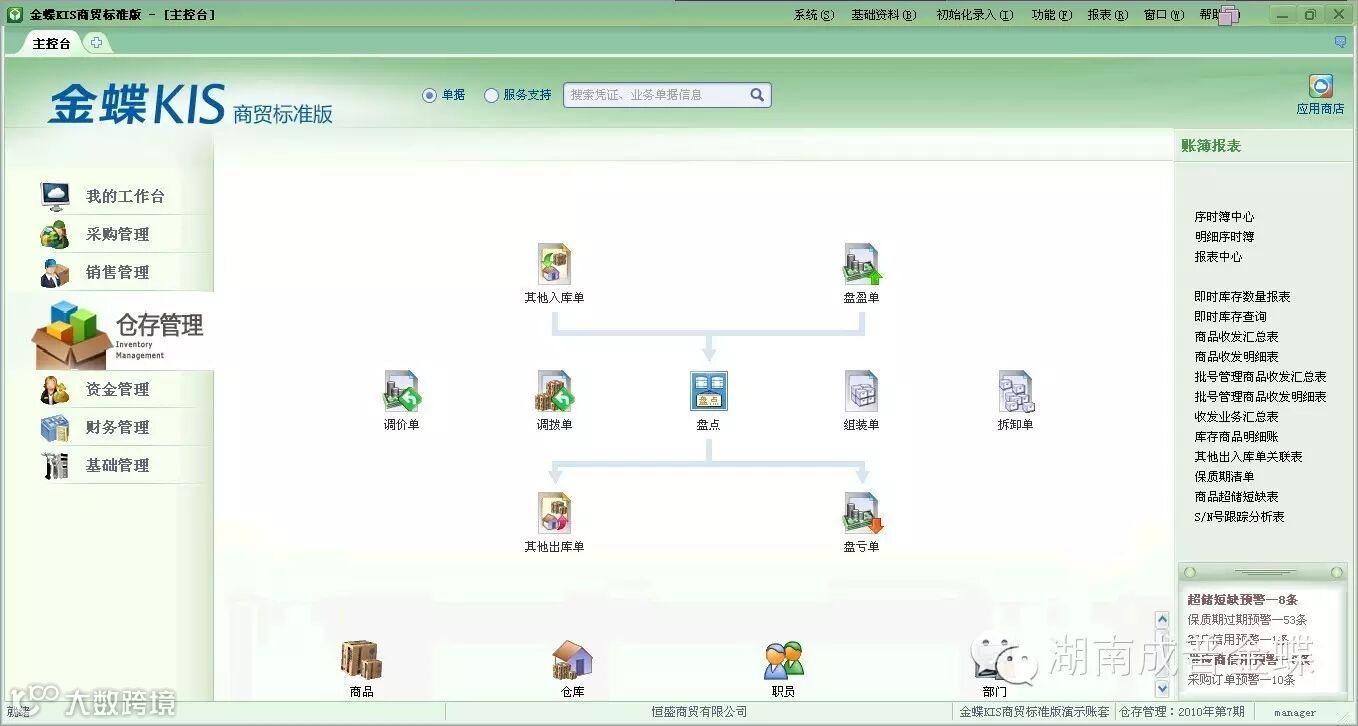This screenshot has width=1358, height=726.
Task: Click the 仓存管理 boxes icon
Action: [x=70, y=334]
